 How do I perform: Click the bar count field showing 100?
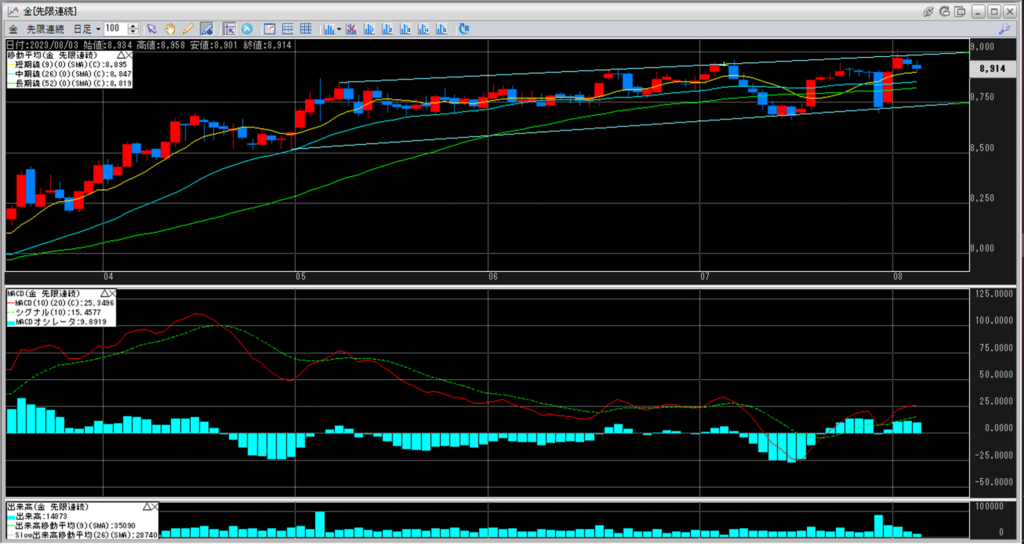point(114,29)
